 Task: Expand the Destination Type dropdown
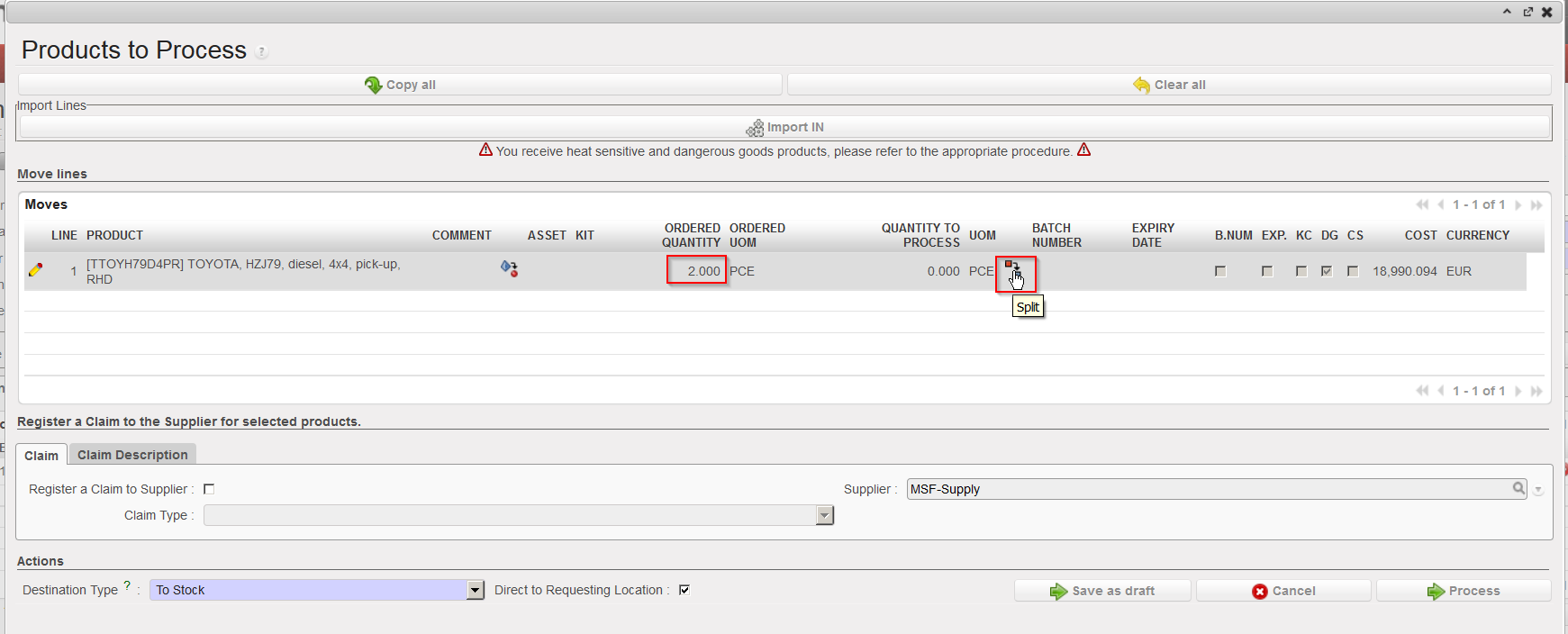pyautogui.click(x=476, y=590)
